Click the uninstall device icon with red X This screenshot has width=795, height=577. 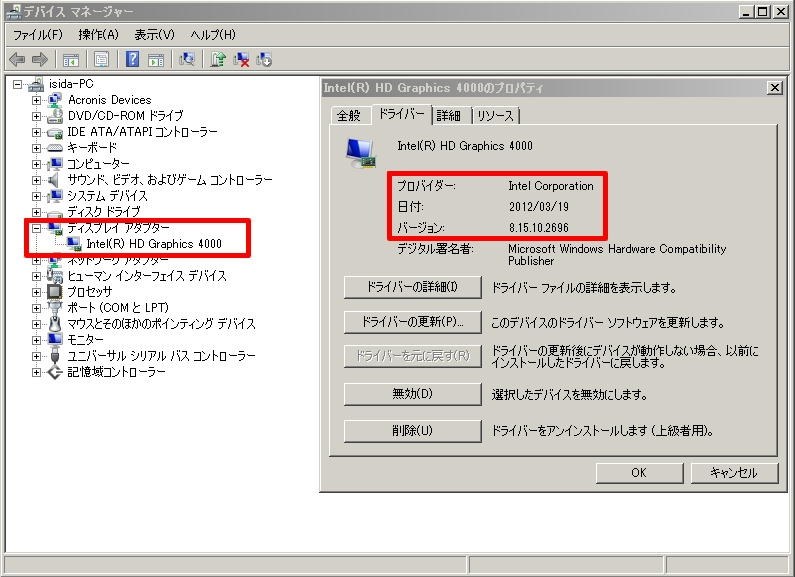[241, 59]
